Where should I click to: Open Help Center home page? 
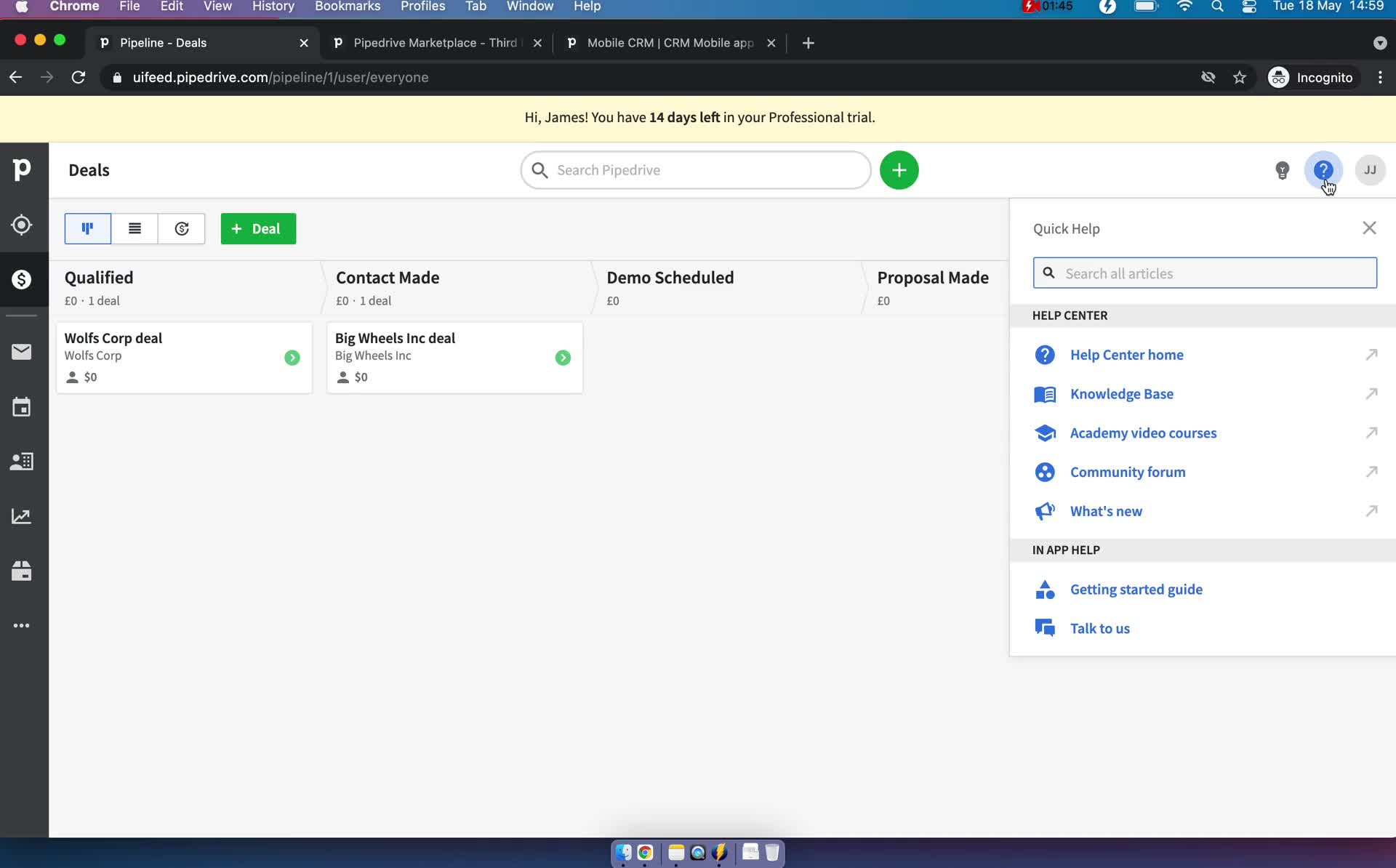pos(1127,355)
